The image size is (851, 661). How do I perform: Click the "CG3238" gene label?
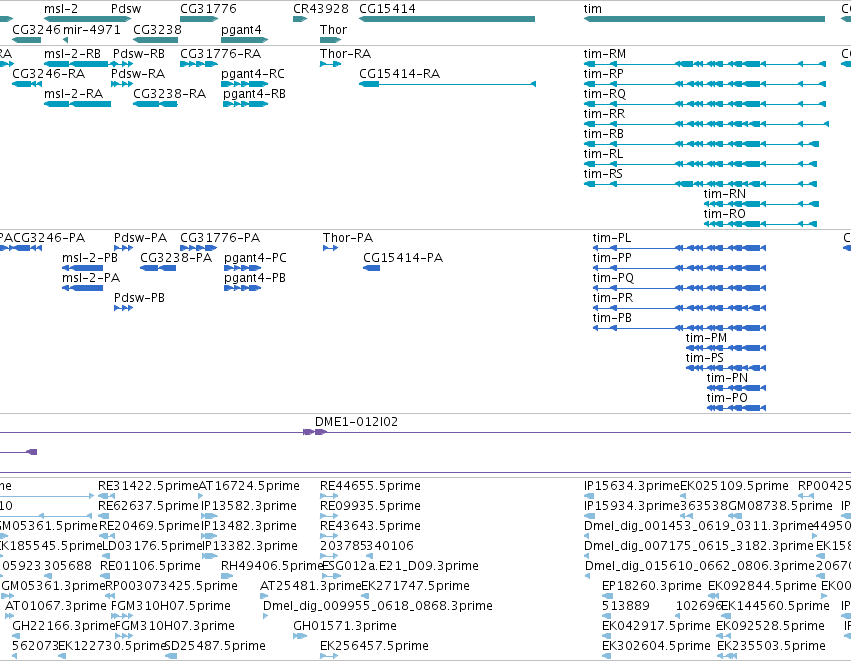click(157, 29)
